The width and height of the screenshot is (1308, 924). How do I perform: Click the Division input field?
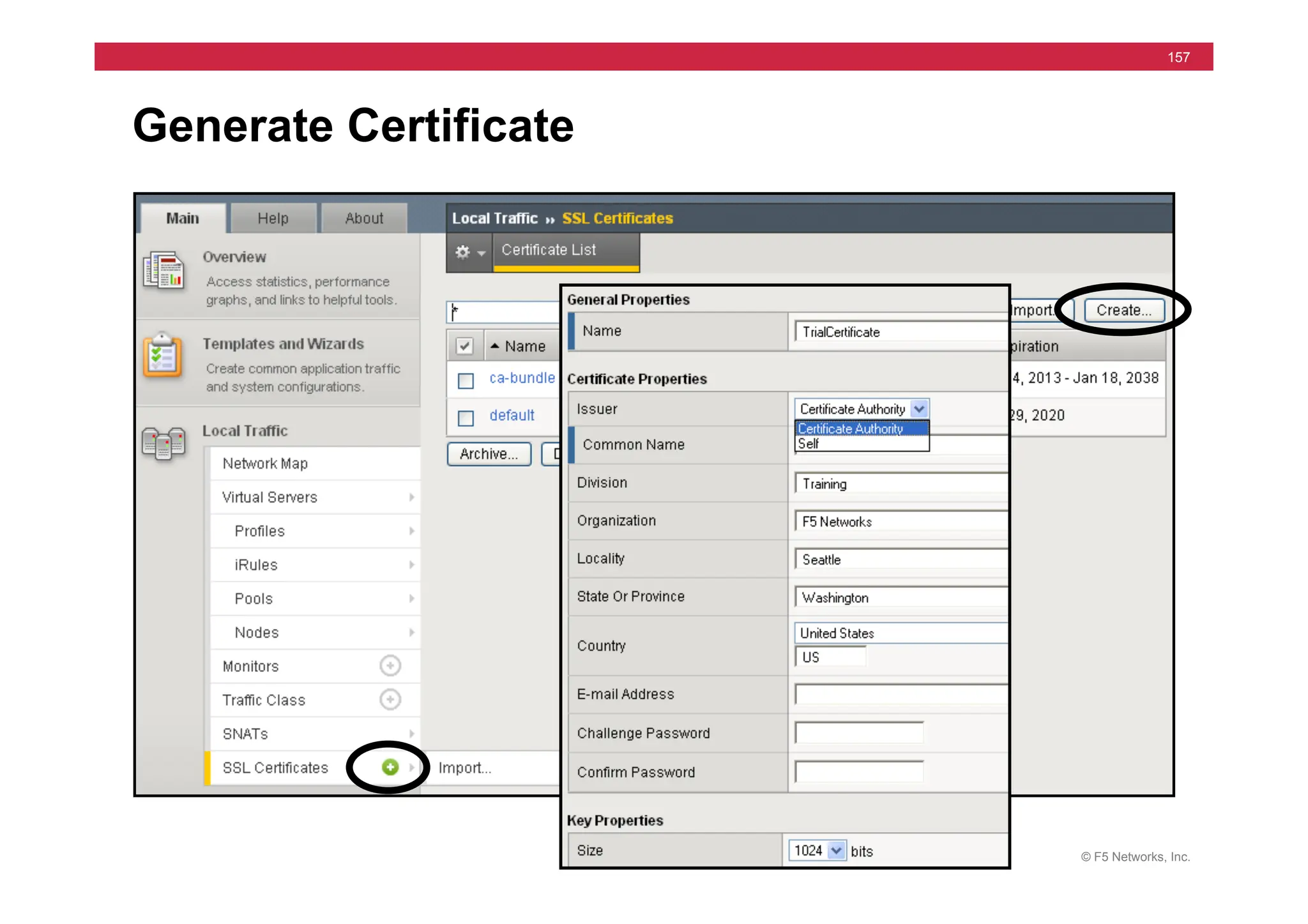(901, 483)
